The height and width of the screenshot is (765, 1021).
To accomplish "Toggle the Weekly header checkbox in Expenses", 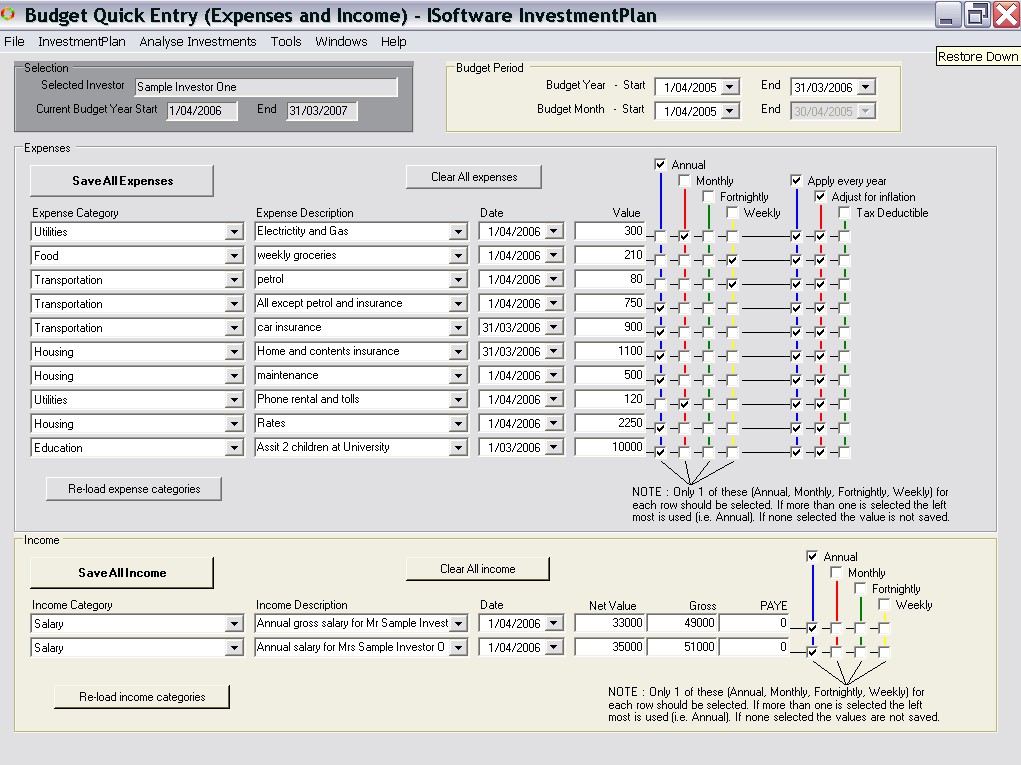I will 732,212.
